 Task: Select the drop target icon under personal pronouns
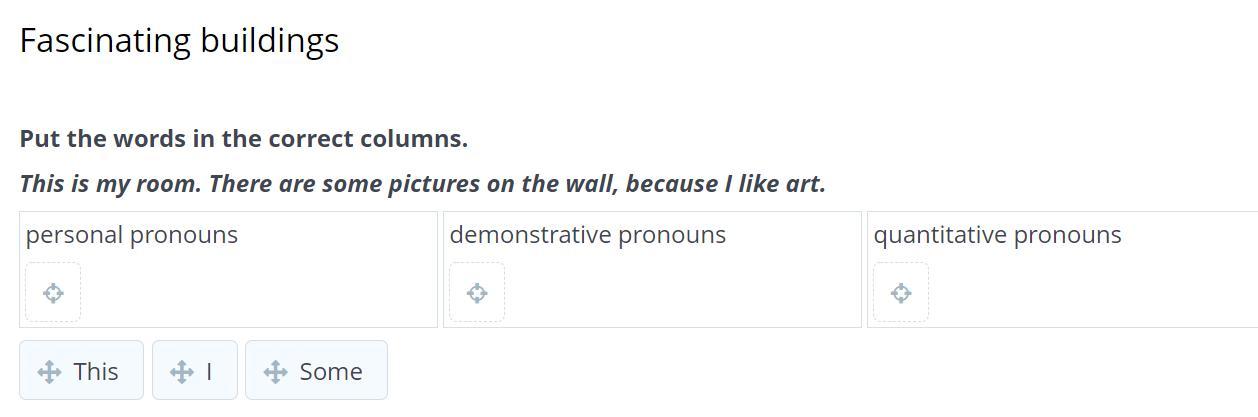[53, 293]
